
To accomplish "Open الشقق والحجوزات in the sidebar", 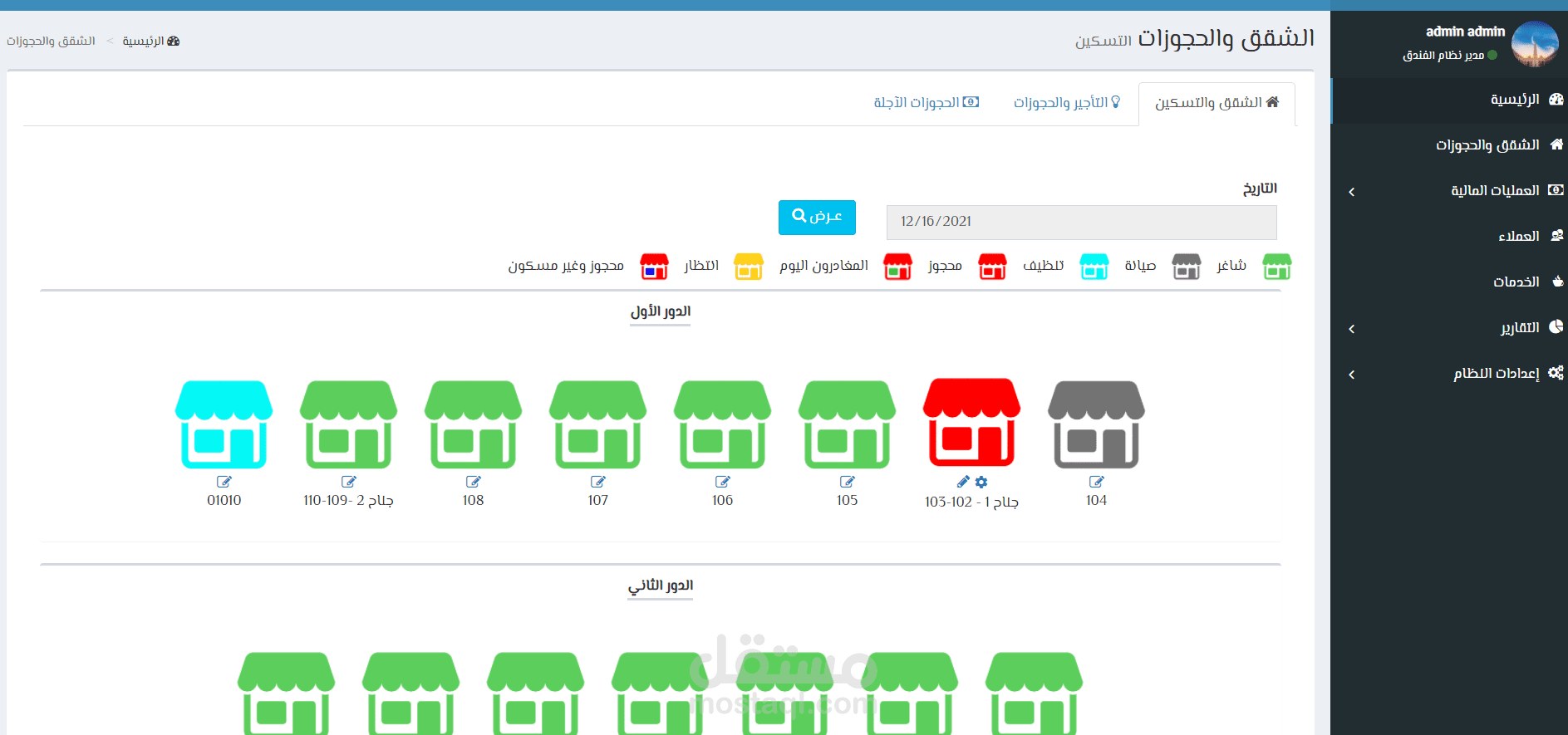I will coord(1449,145).
